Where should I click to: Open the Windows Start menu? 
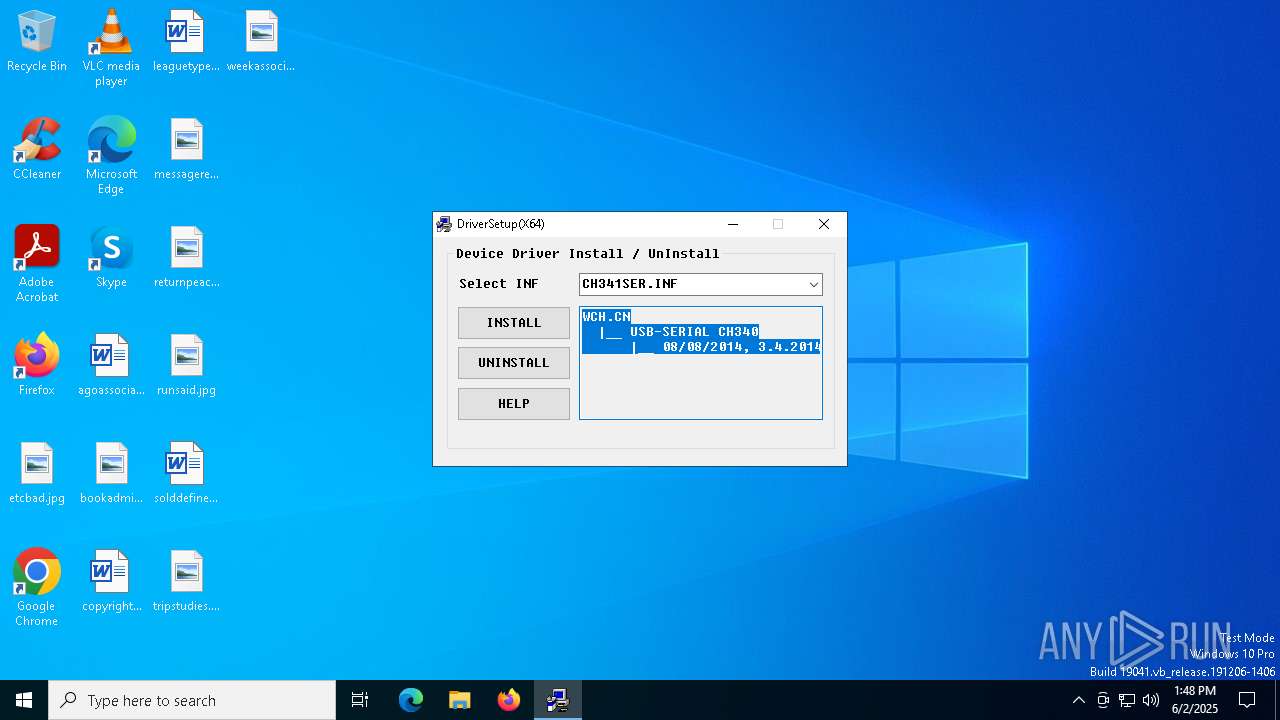pyautogui.click(x=24, y=700)
